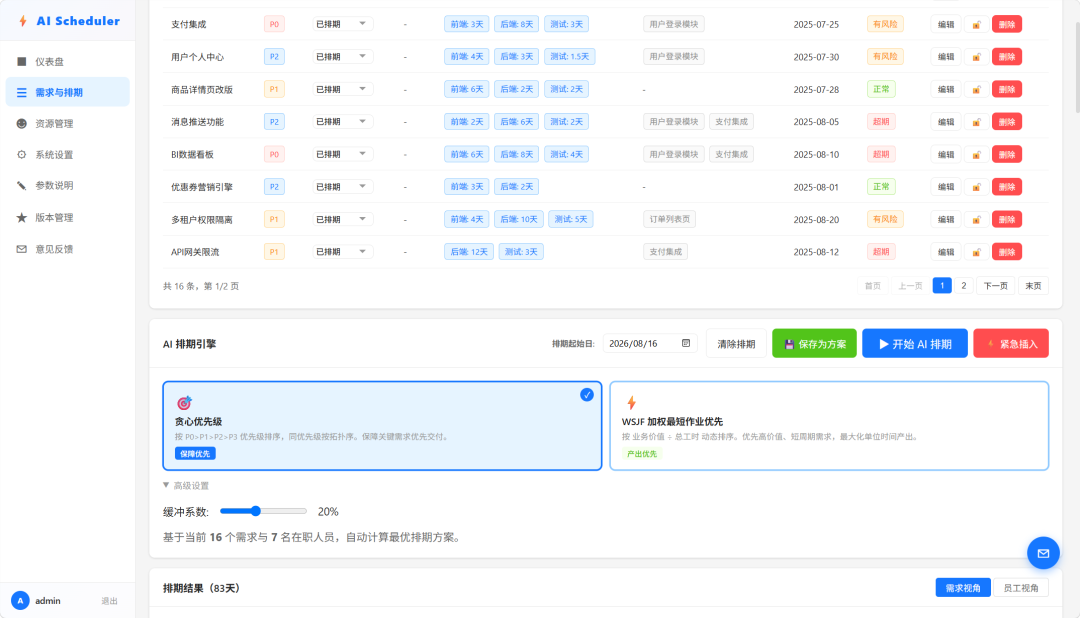Open 系统设置 menu label
The height and width of the screenshot is (618, 1080).
pyautogui.click(x=54, y=155)
